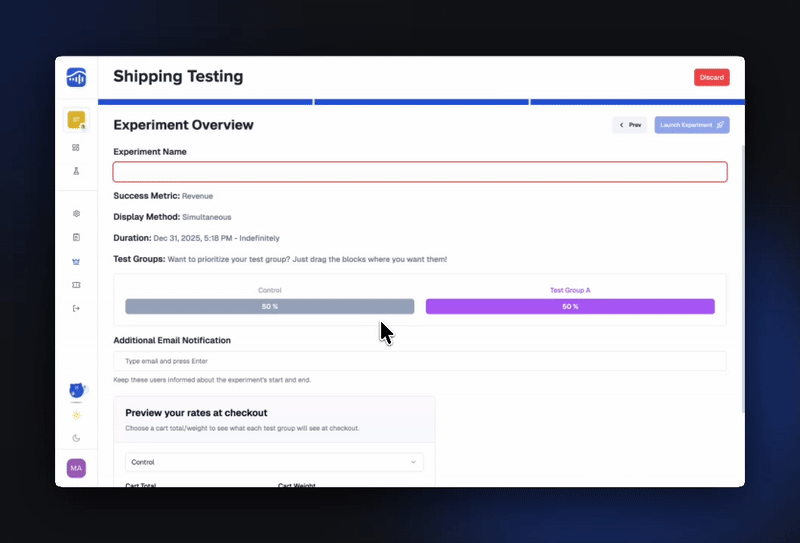Click the 'Simultaneous' display method value
The width and height of the screenshot is (800, 543).
pyautogui.click(x=207, y=217)
